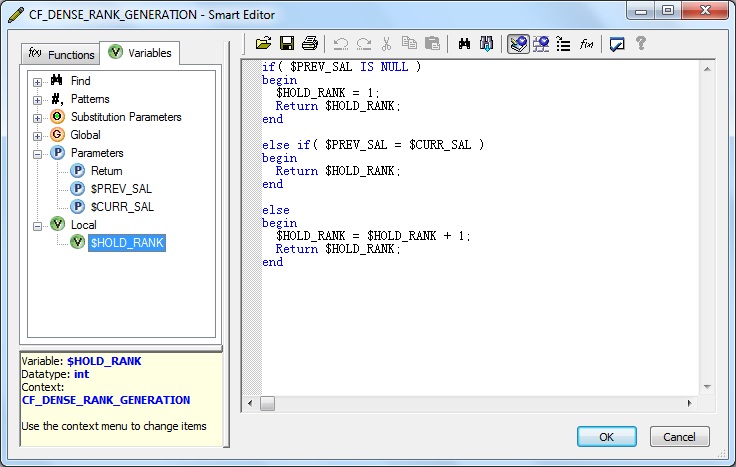Click the 'int' datatype value
The image size is (736, 467).
pyautogui.click(x=81, y=374)
